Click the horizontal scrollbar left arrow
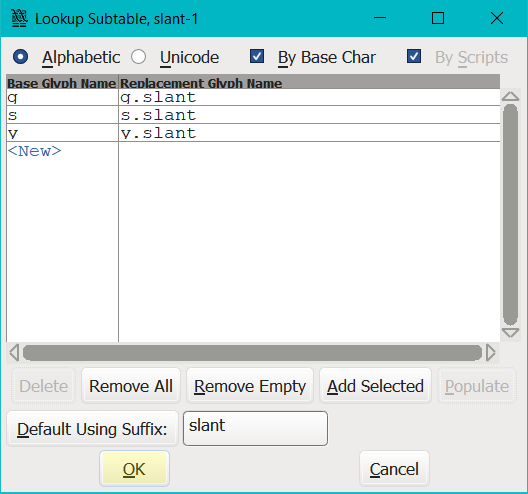 (14, 353)
